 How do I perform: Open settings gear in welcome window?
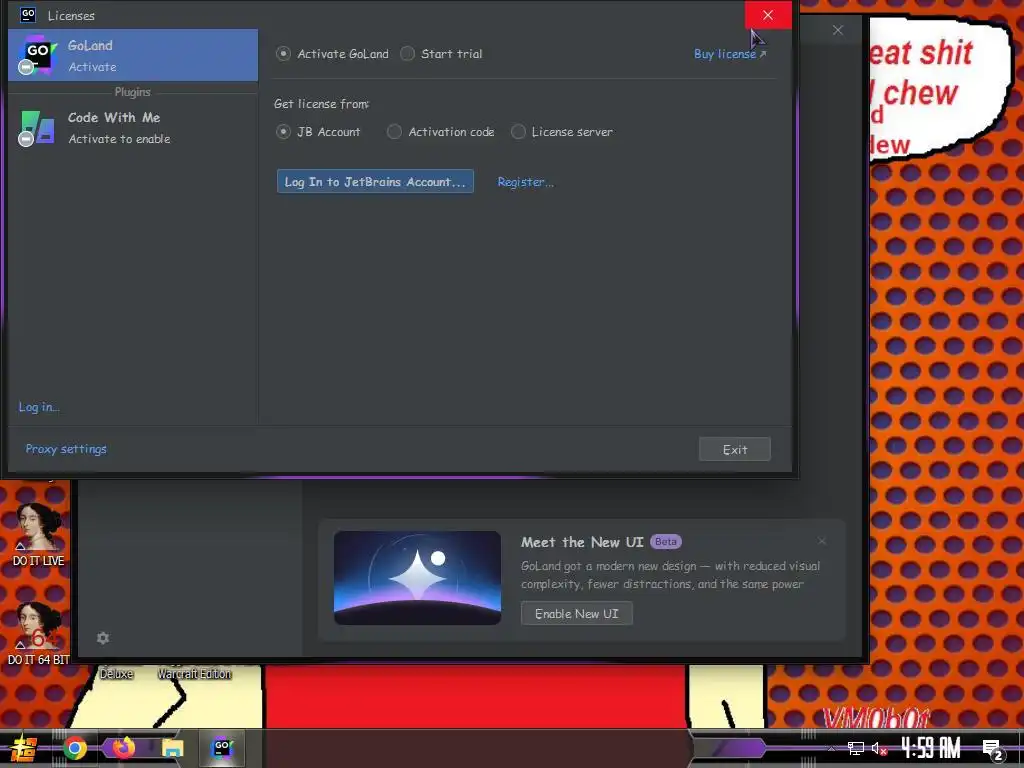[103, 638]
